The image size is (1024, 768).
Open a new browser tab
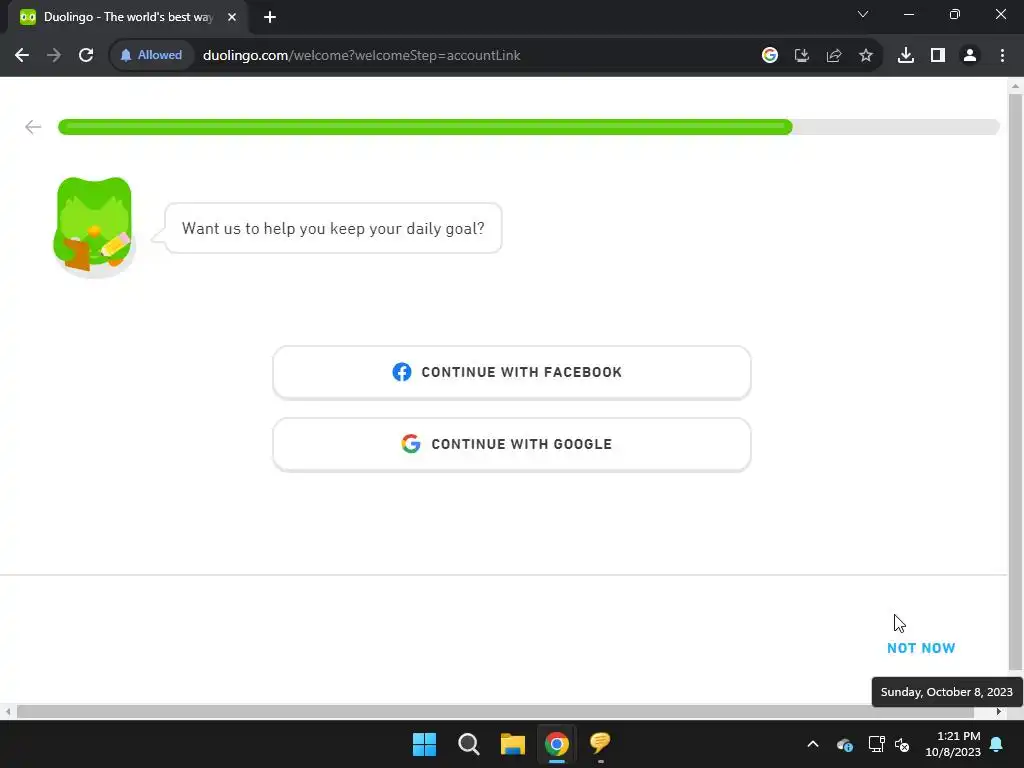coord(270,17)
